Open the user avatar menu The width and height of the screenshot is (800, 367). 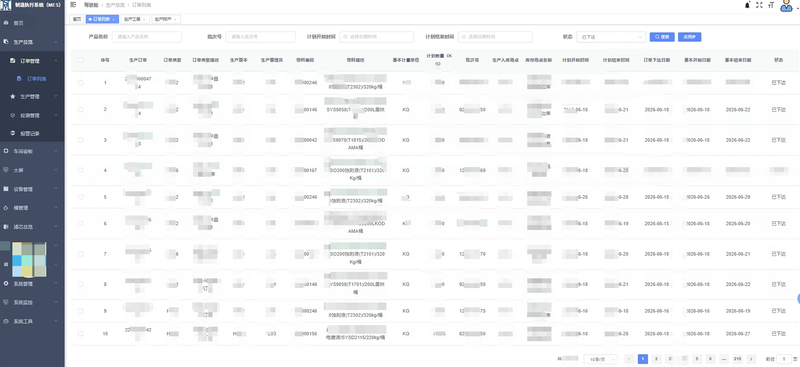(786, 6)
